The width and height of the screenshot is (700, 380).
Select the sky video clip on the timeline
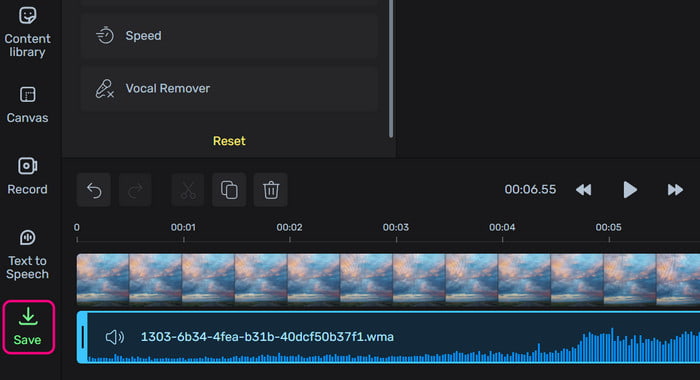pos(388,280)
